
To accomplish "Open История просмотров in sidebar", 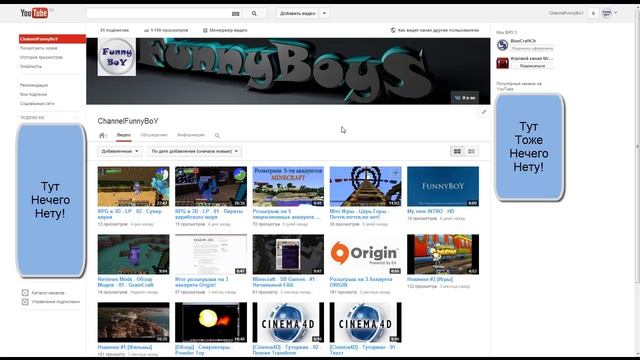I will 41,58.
